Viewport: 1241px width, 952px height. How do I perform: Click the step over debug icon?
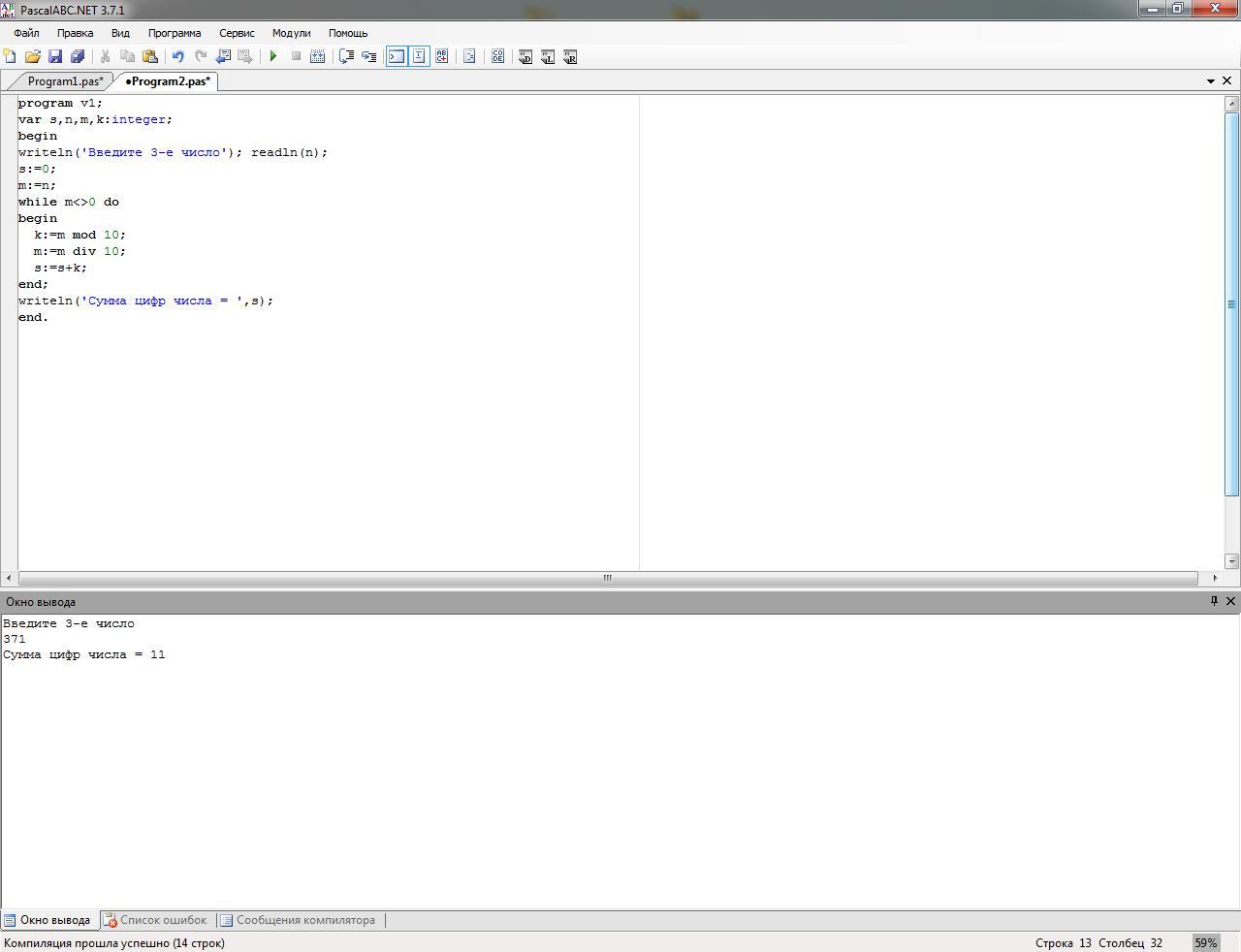[346, 56]
